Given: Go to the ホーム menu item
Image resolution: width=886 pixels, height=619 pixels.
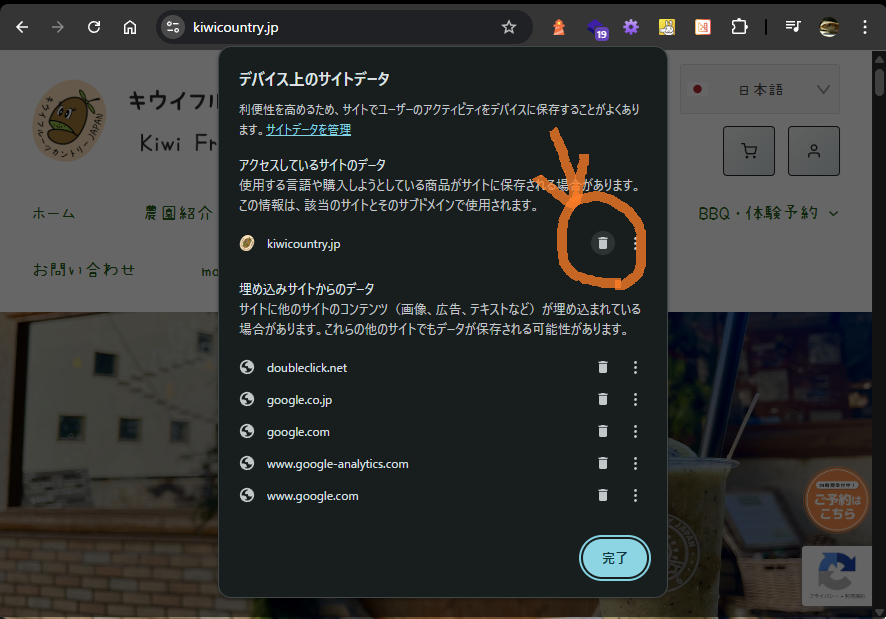Looking at the screenshot, I should tap(54, 213).
